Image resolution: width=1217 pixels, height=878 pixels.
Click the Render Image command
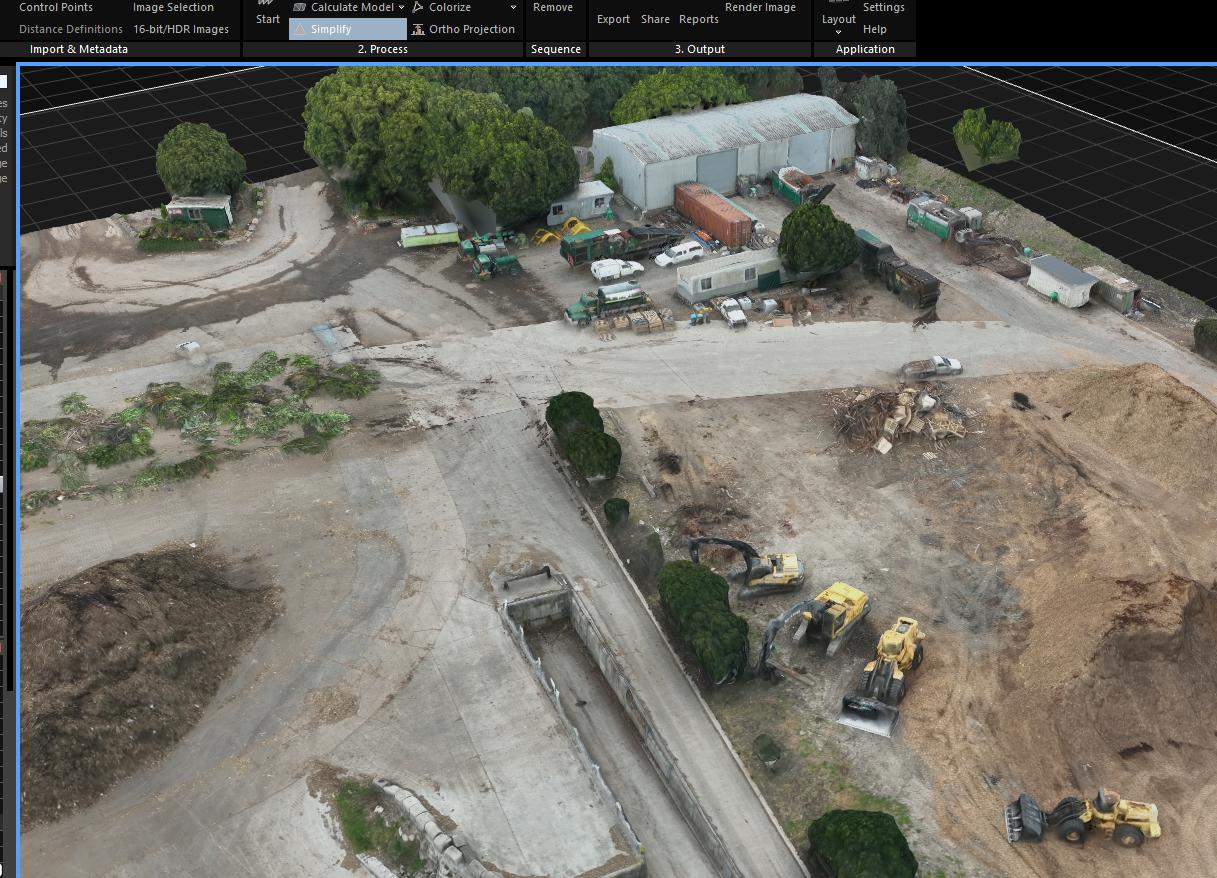761,7
